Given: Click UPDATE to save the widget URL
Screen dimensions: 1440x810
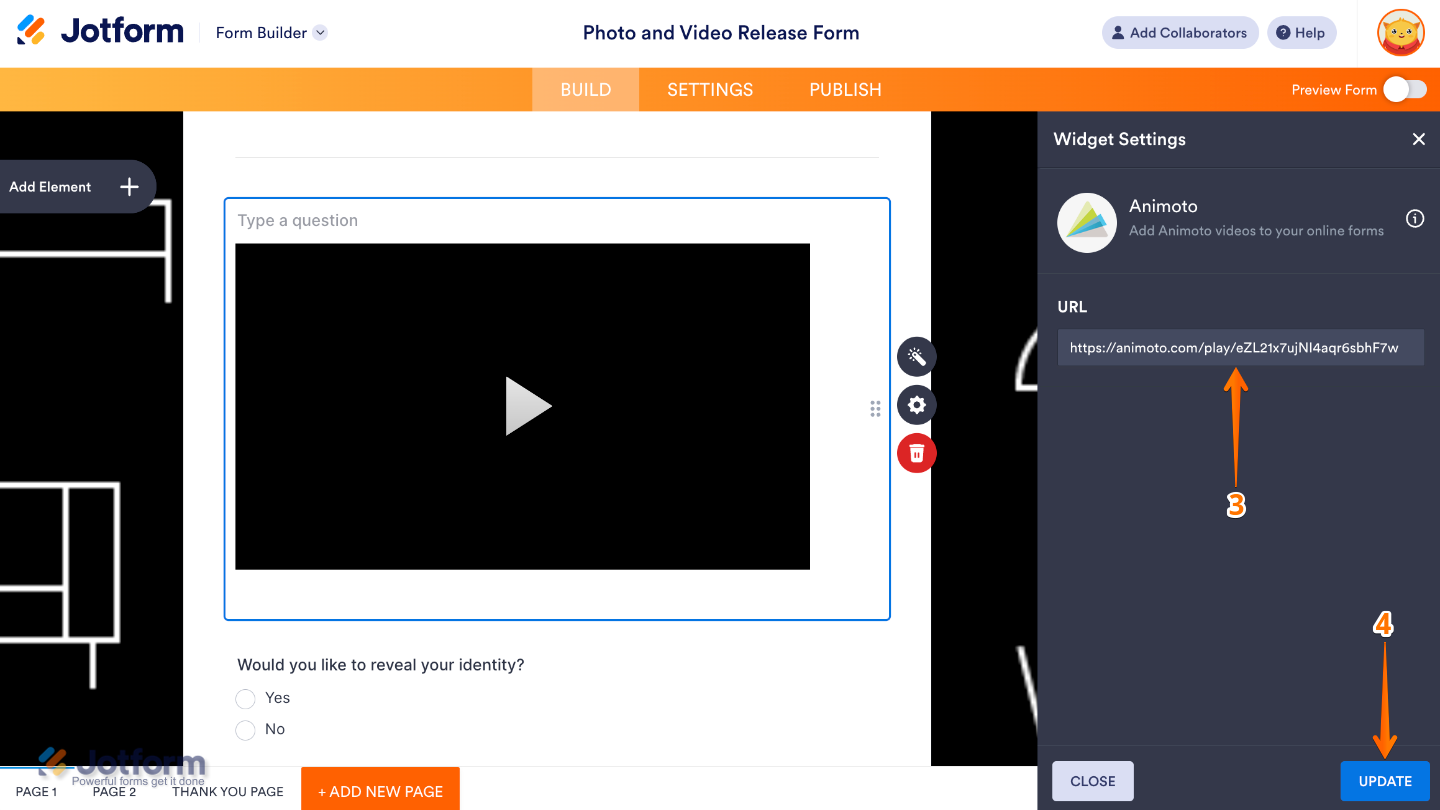Looking at the screenshot, I should [x=1385, y=781].
